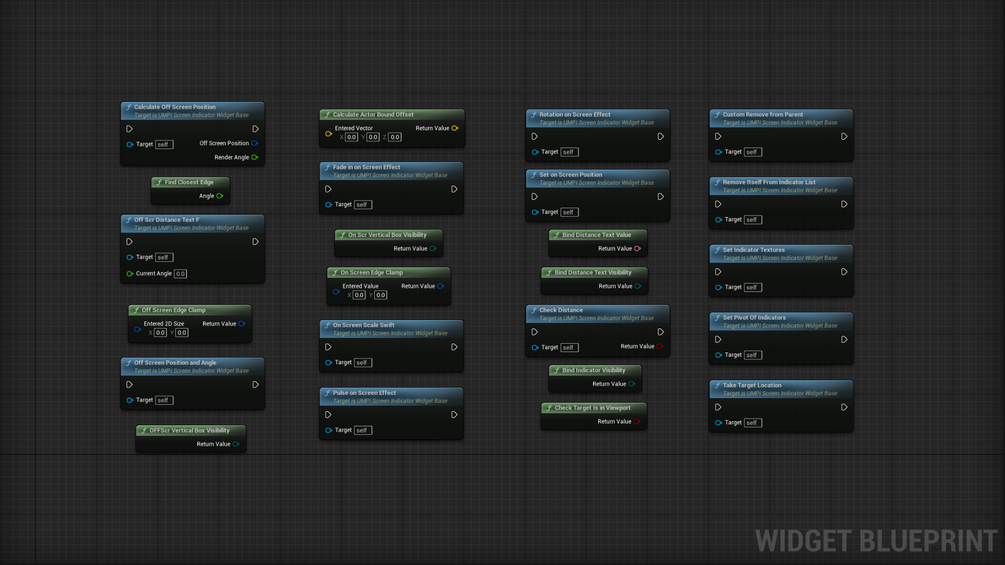Click the output execution pin of Calculate Off Screen Position
The height and width of the screenshot is (565, 1005).
(255, 129)
